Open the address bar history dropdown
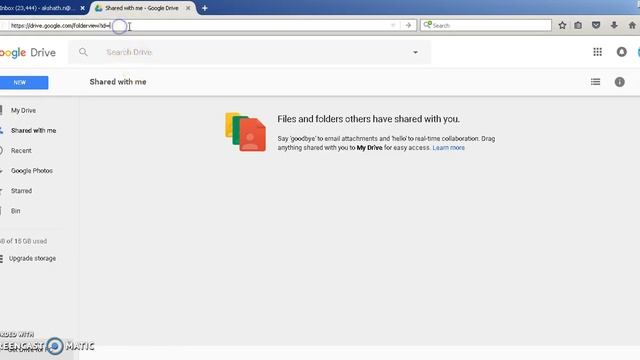 [x=393, y=25]
